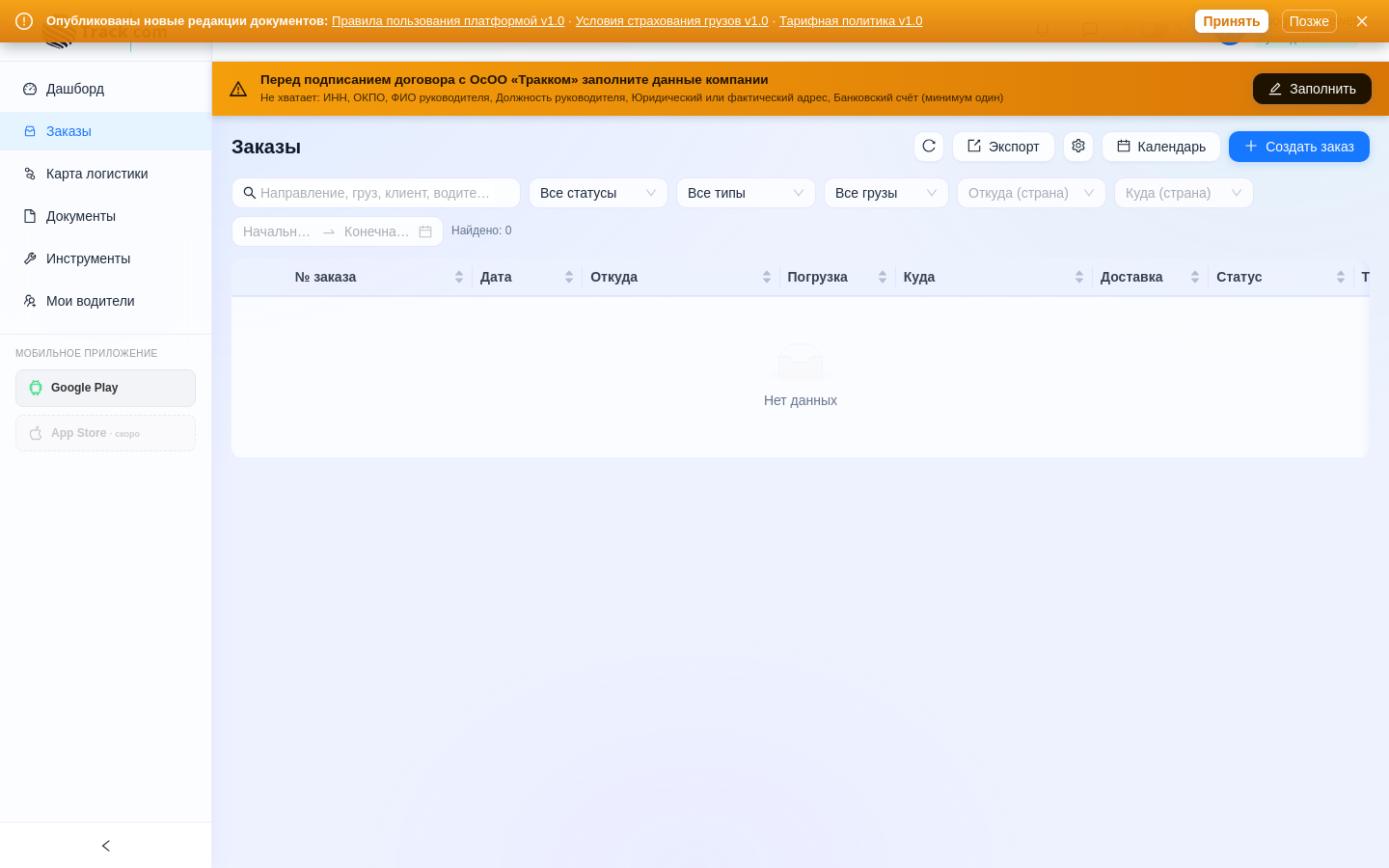Collapse the sidebar with the left arrow
The width and height of the screenshot is (1389, 868).
coord(106,846)
